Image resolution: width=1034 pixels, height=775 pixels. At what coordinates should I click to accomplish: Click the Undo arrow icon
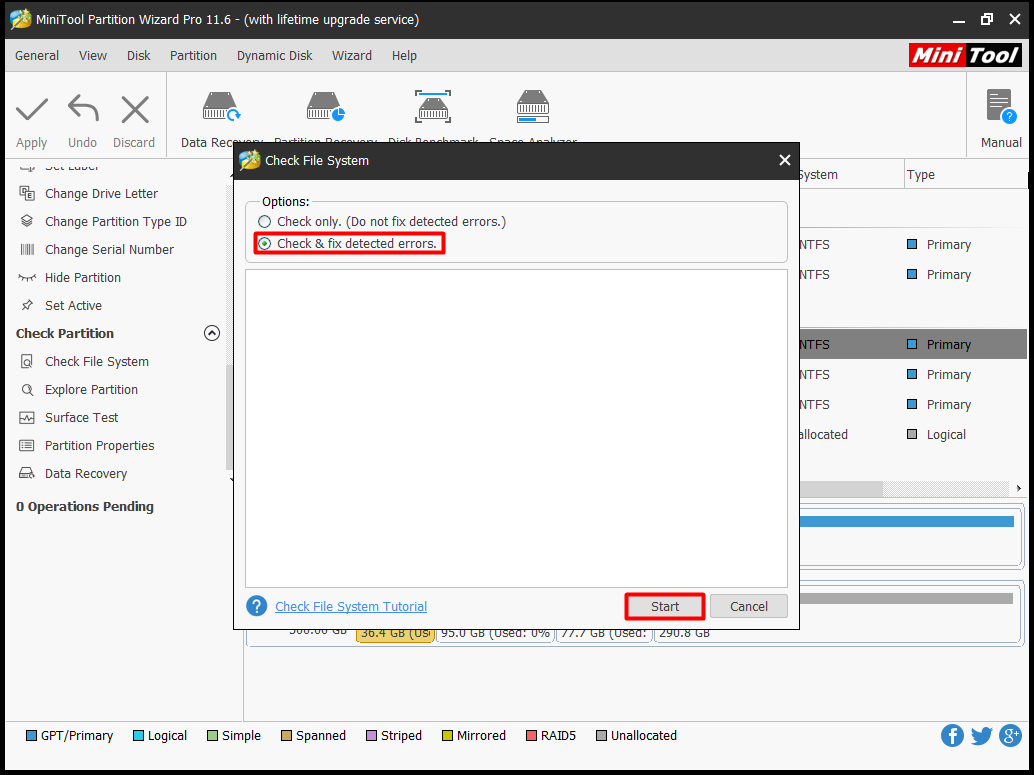click(x=83, y=108)
